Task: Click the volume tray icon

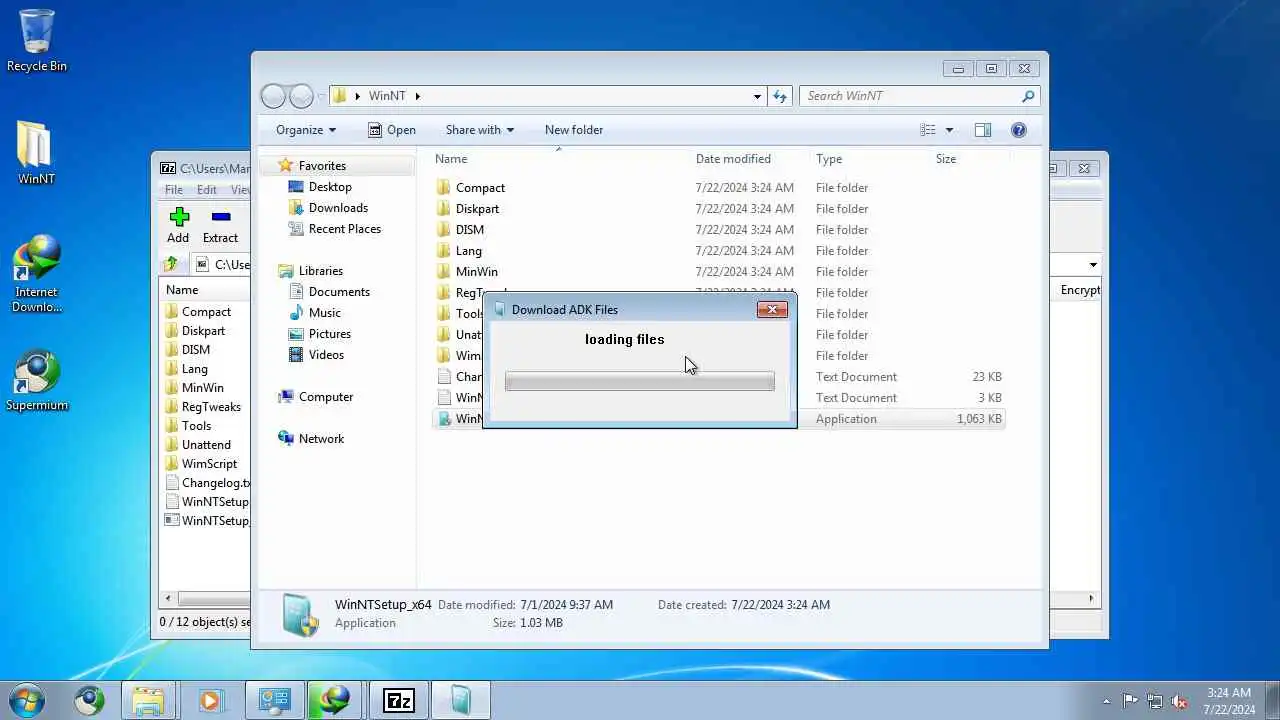Action: [x=1179, y=701]
